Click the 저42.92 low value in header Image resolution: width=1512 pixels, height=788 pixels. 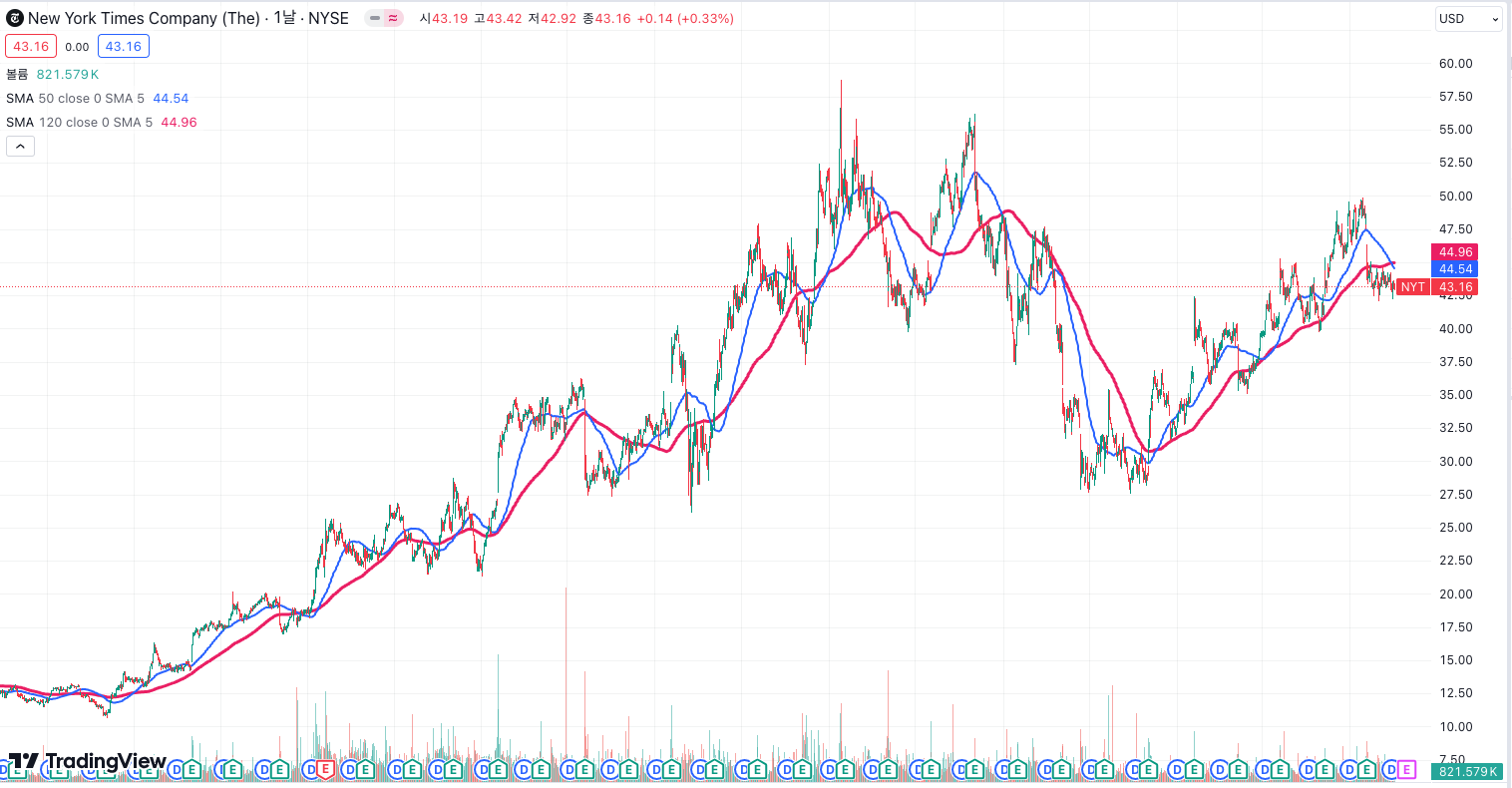[x=552, y=19]
